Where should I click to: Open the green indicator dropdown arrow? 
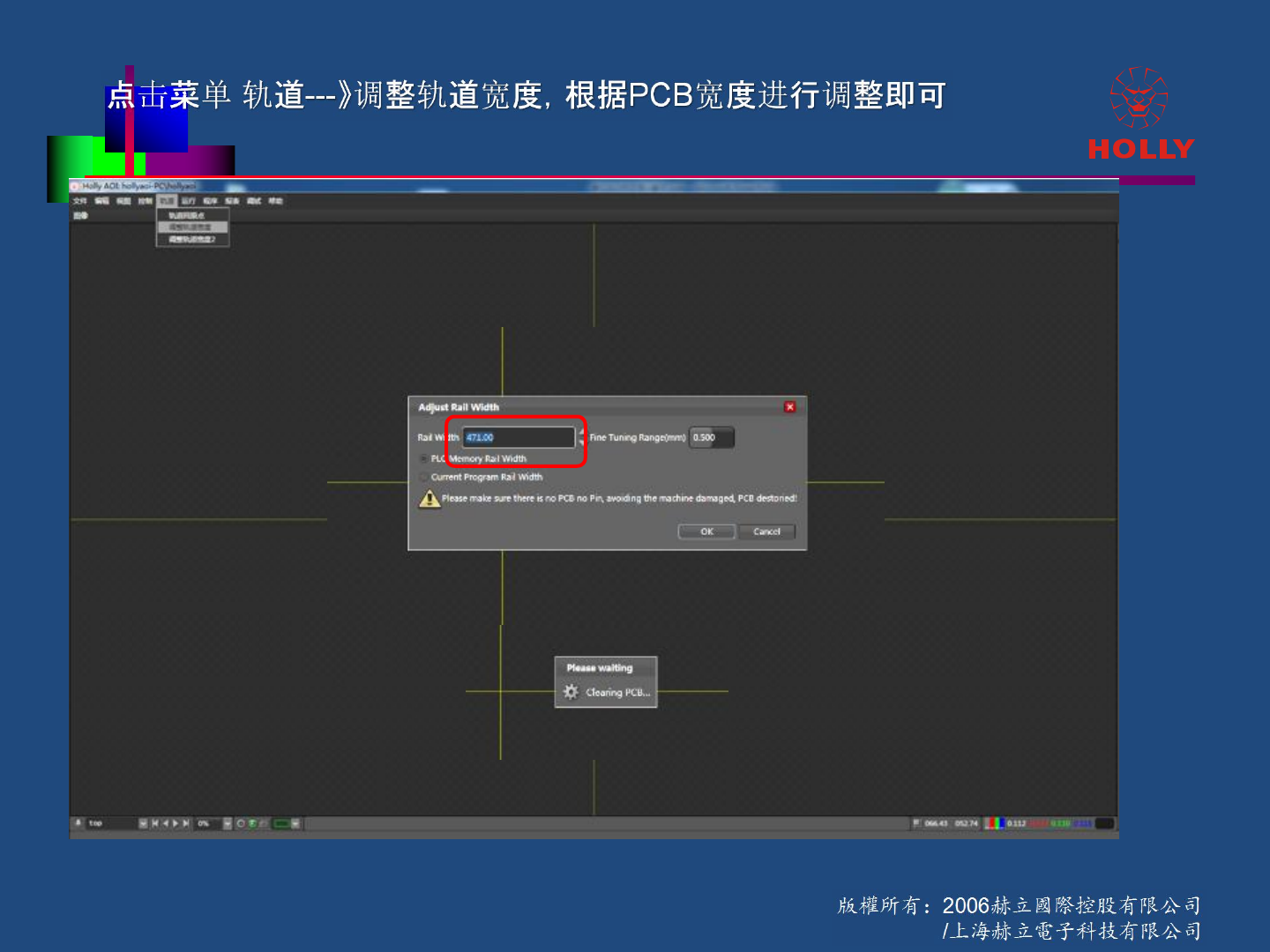pyautogui.click(x=295, y=823)
